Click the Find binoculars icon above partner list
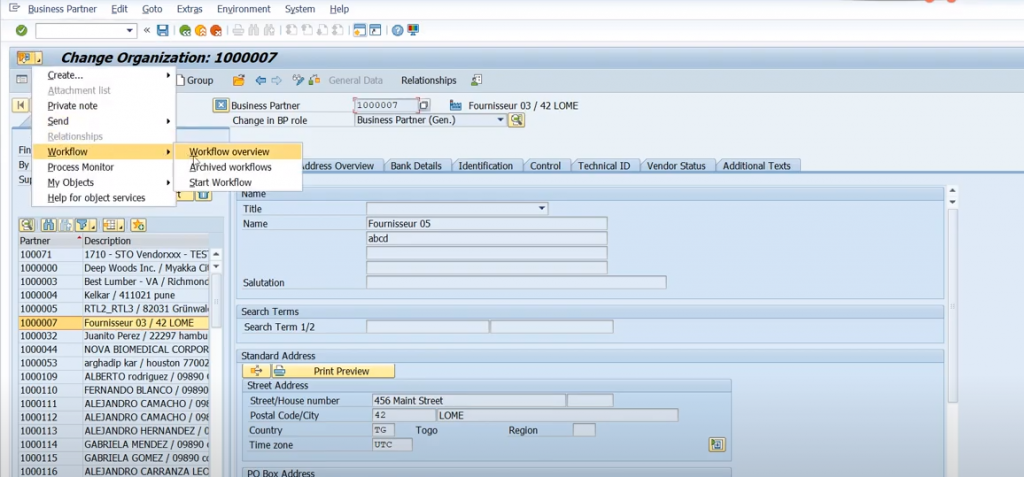The width and height of the screenshot is (1024, 477). coord(48,225)
